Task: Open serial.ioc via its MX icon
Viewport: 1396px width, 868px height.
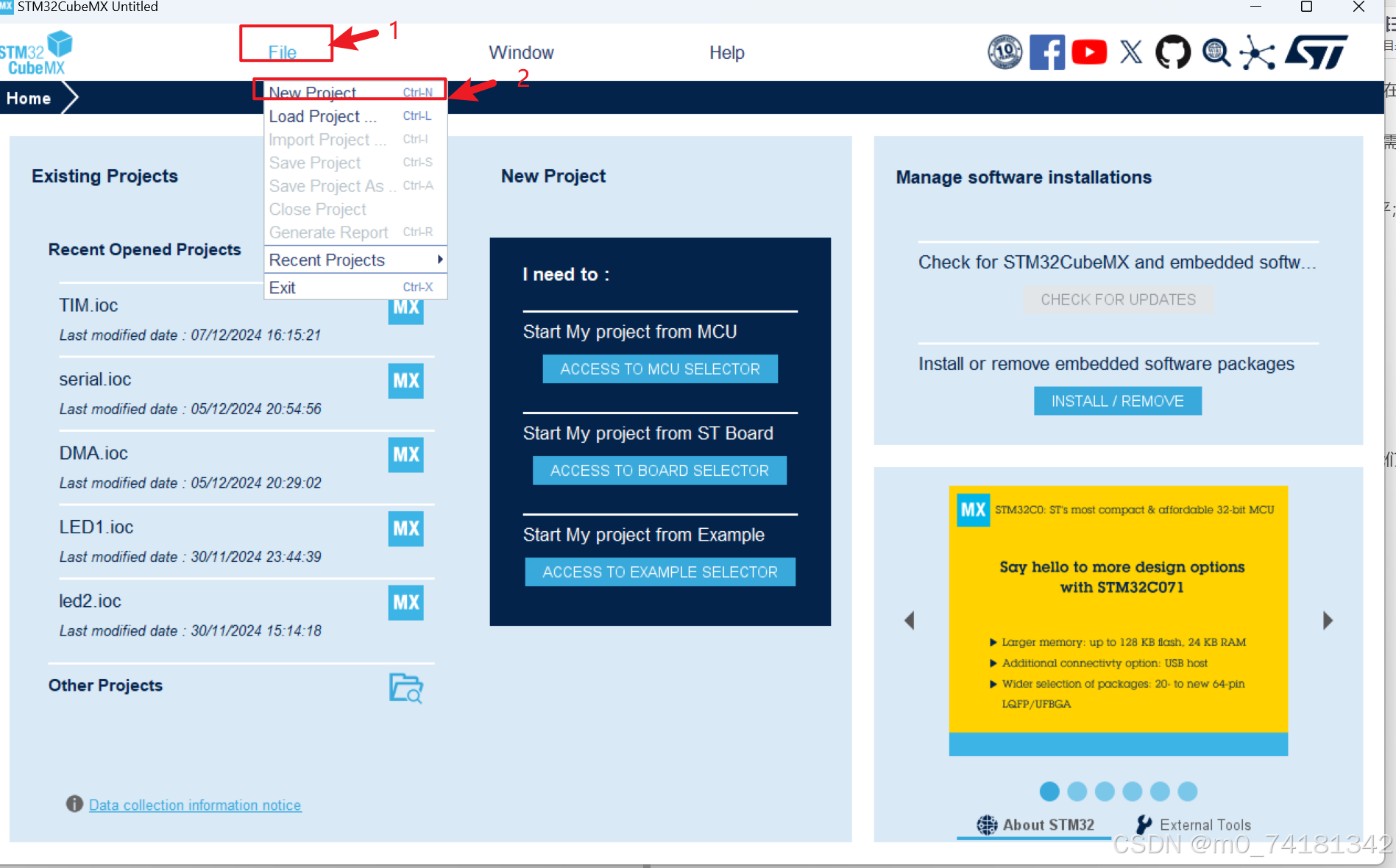Action: point(405,380)
